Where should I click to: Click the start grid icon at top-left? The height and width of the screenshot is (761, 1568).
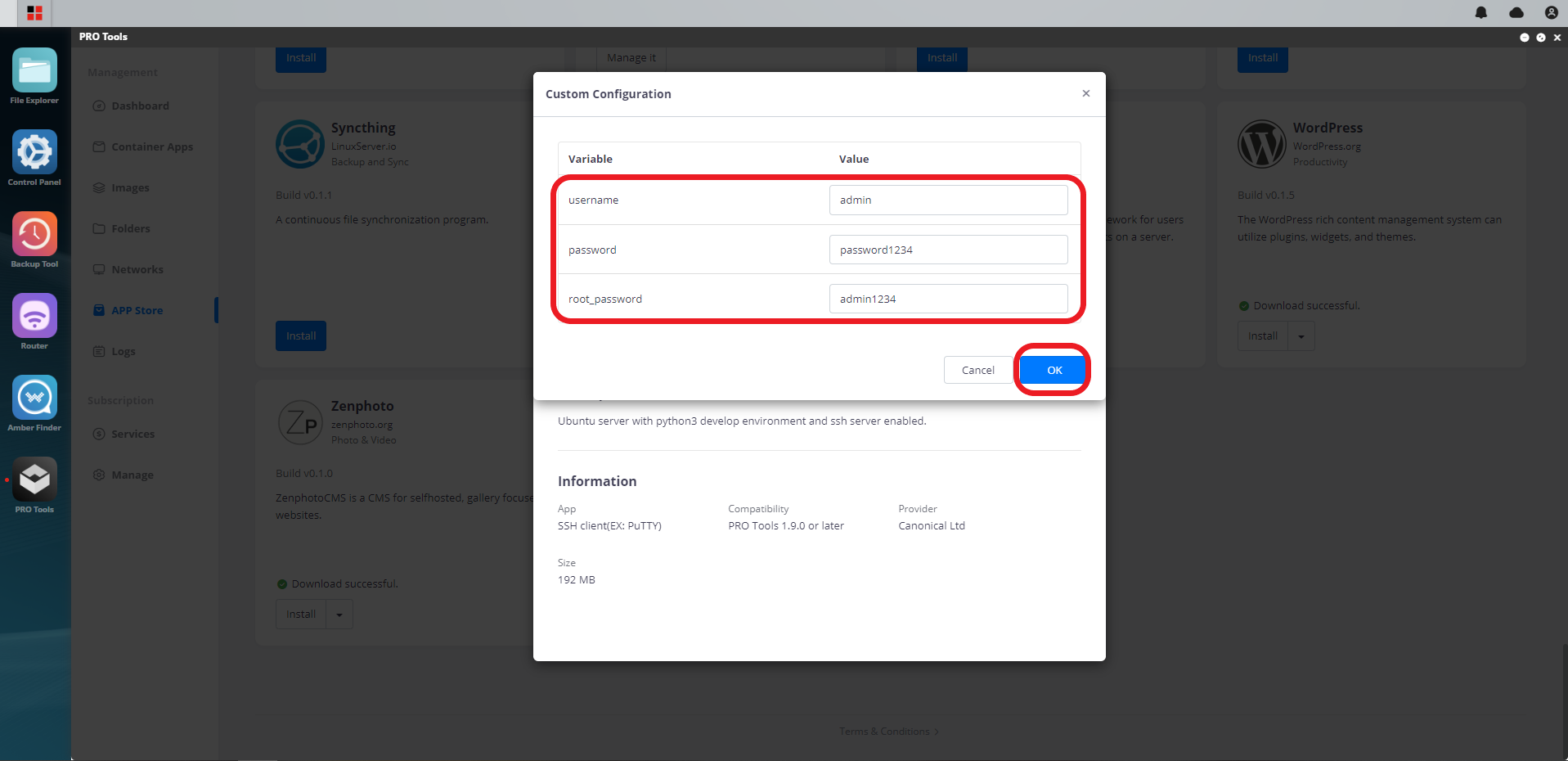tap(34, 13)
